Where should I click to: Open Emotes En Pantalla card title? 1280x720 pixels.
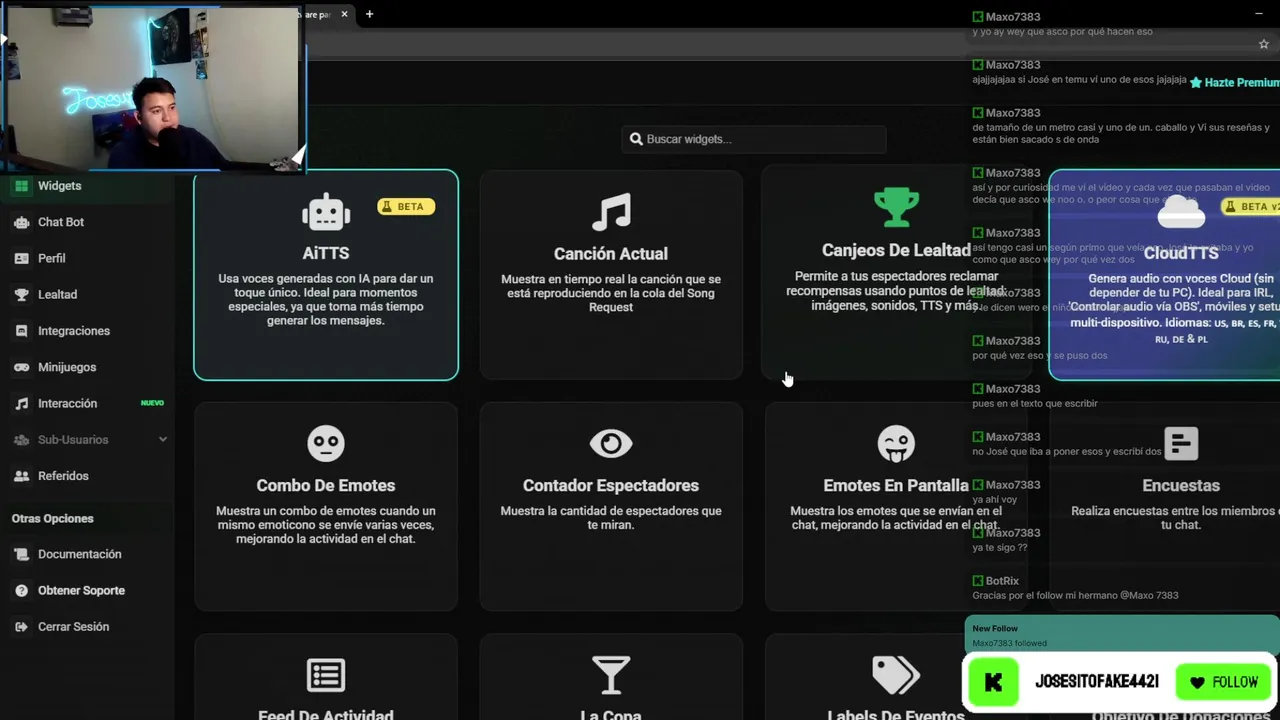[x=896, y=486]
